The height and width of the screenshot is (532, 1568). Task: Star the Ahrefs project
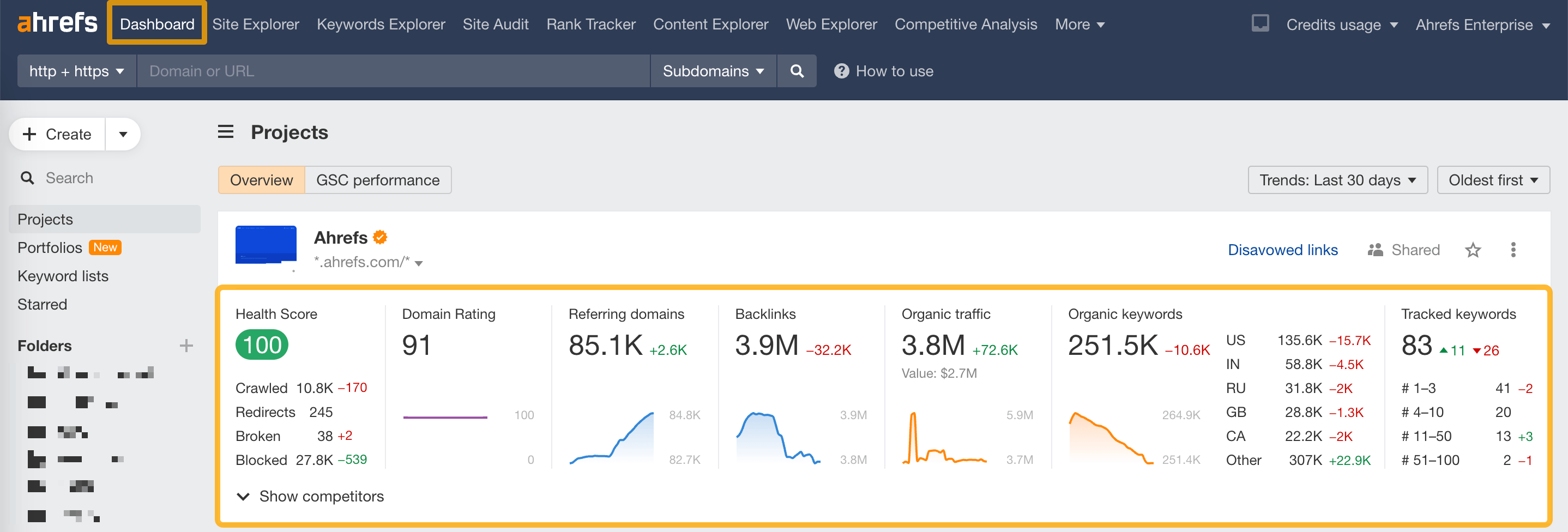pos(1473,250)
